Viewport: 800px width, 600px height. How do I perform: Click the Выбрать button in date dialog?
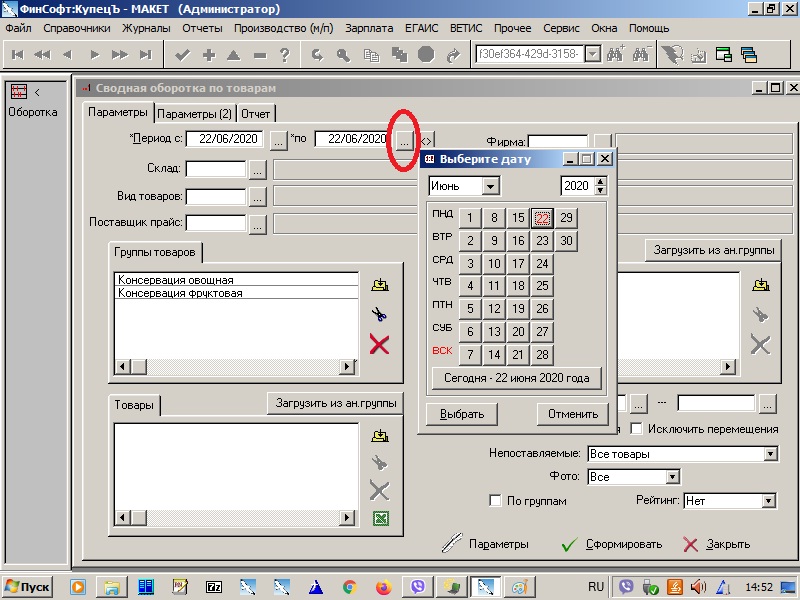(x=462, y=414)
